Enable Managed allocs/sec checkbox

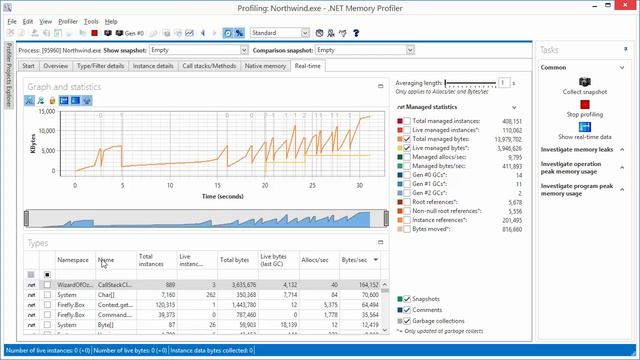[407, 157]
